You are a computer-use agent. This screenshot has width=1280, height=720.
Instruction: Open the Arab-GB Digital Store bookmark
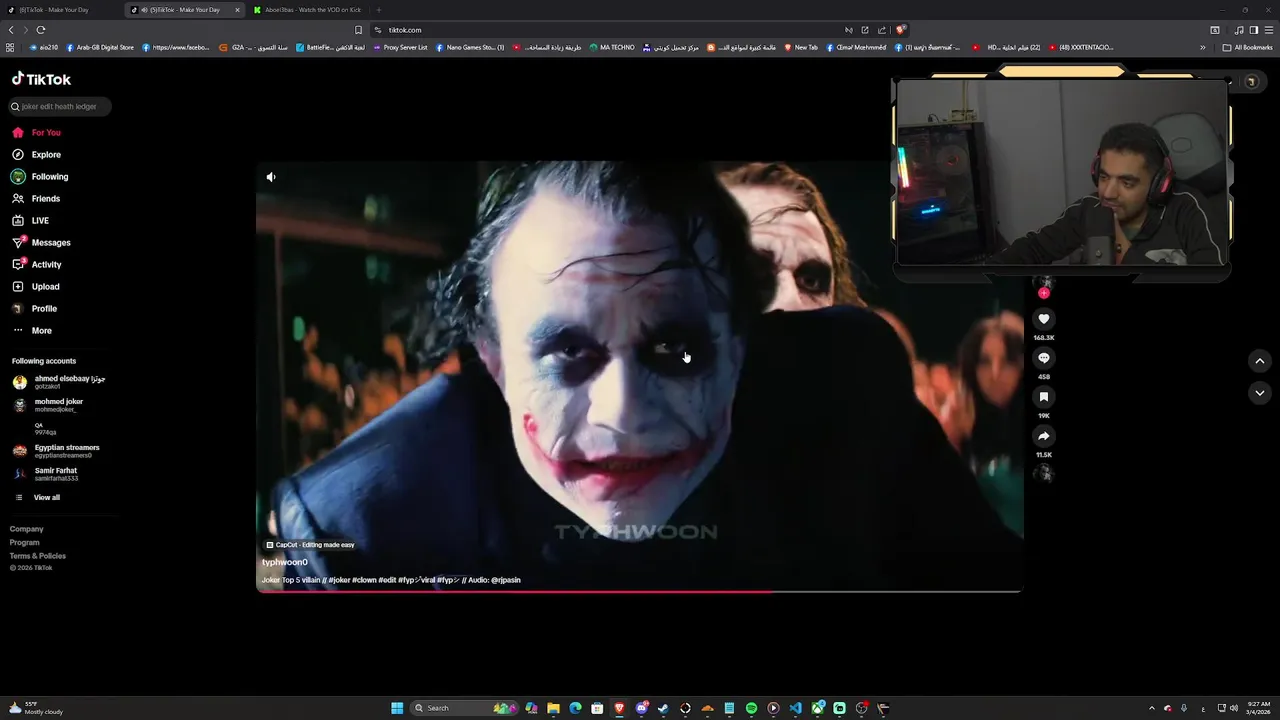[x=100, y=47]
